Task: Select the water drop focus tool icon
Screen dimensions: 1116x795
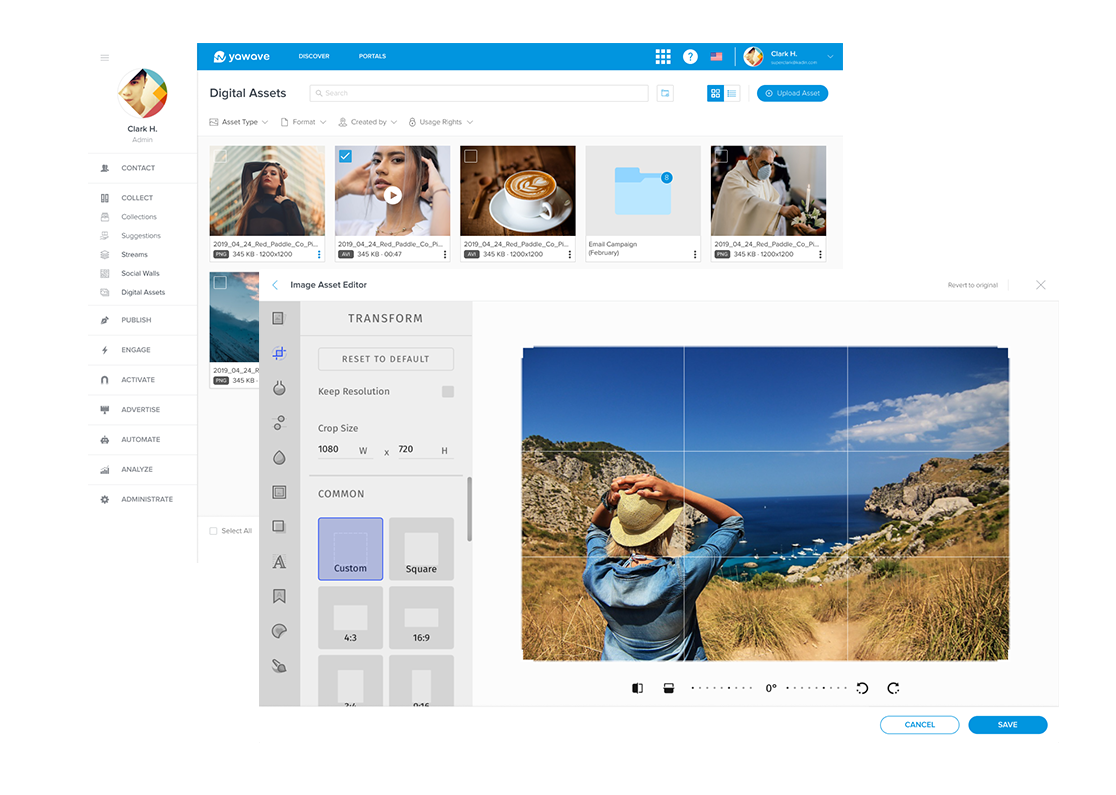Action: (279, 457)
